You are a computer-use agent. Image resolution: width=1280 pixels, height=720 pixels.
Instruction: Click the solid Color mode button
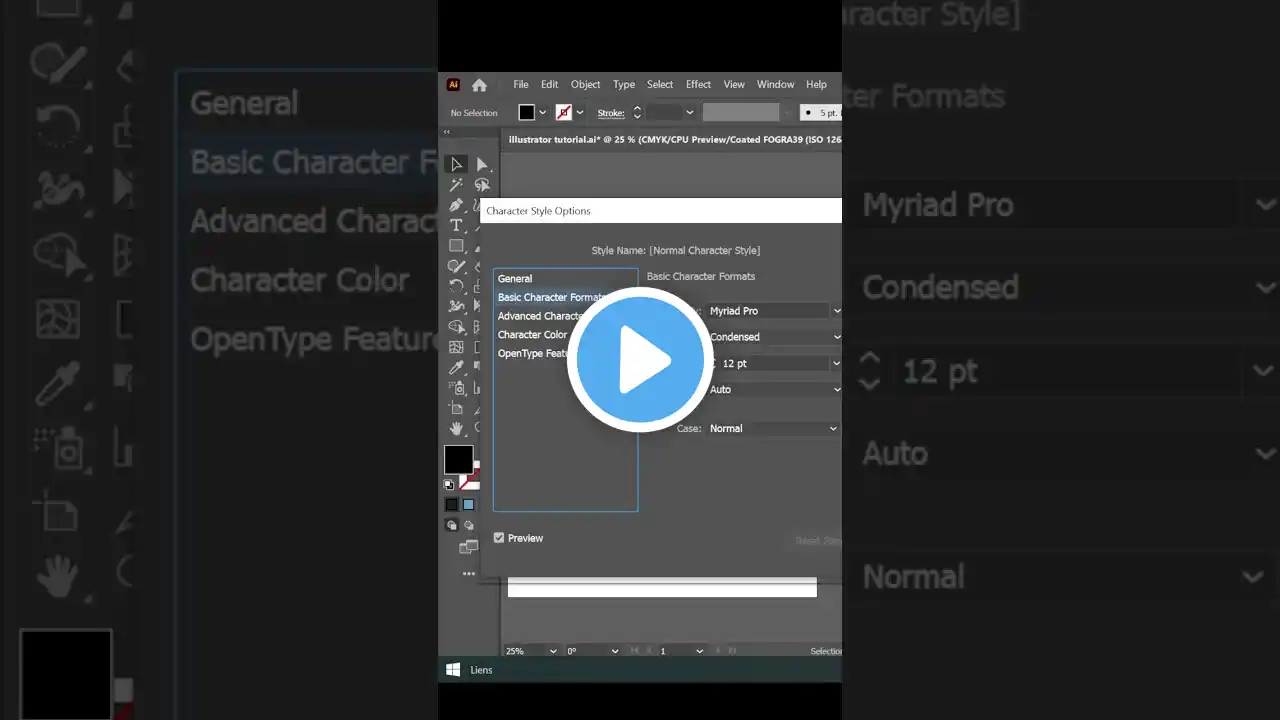click(451, 505)
